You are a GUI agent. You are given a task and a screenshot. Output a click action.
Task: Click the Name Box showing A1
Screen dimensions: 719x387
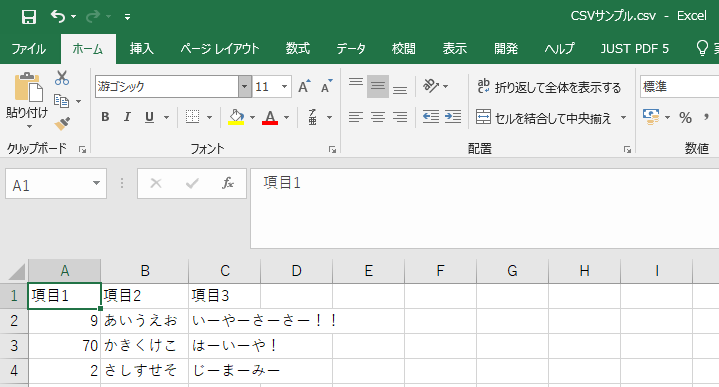point(56,184)
